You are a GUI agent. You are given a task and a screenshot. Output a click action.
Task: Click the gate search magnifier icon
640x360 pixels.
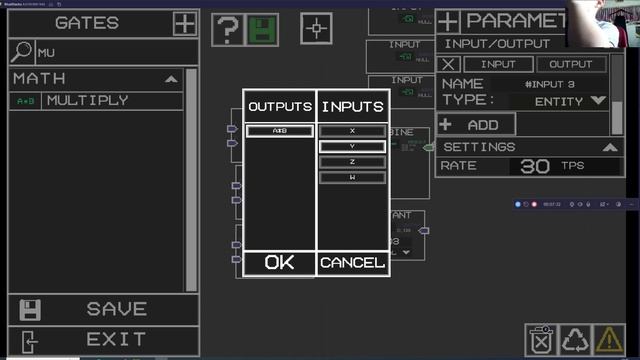click(21, 52)
